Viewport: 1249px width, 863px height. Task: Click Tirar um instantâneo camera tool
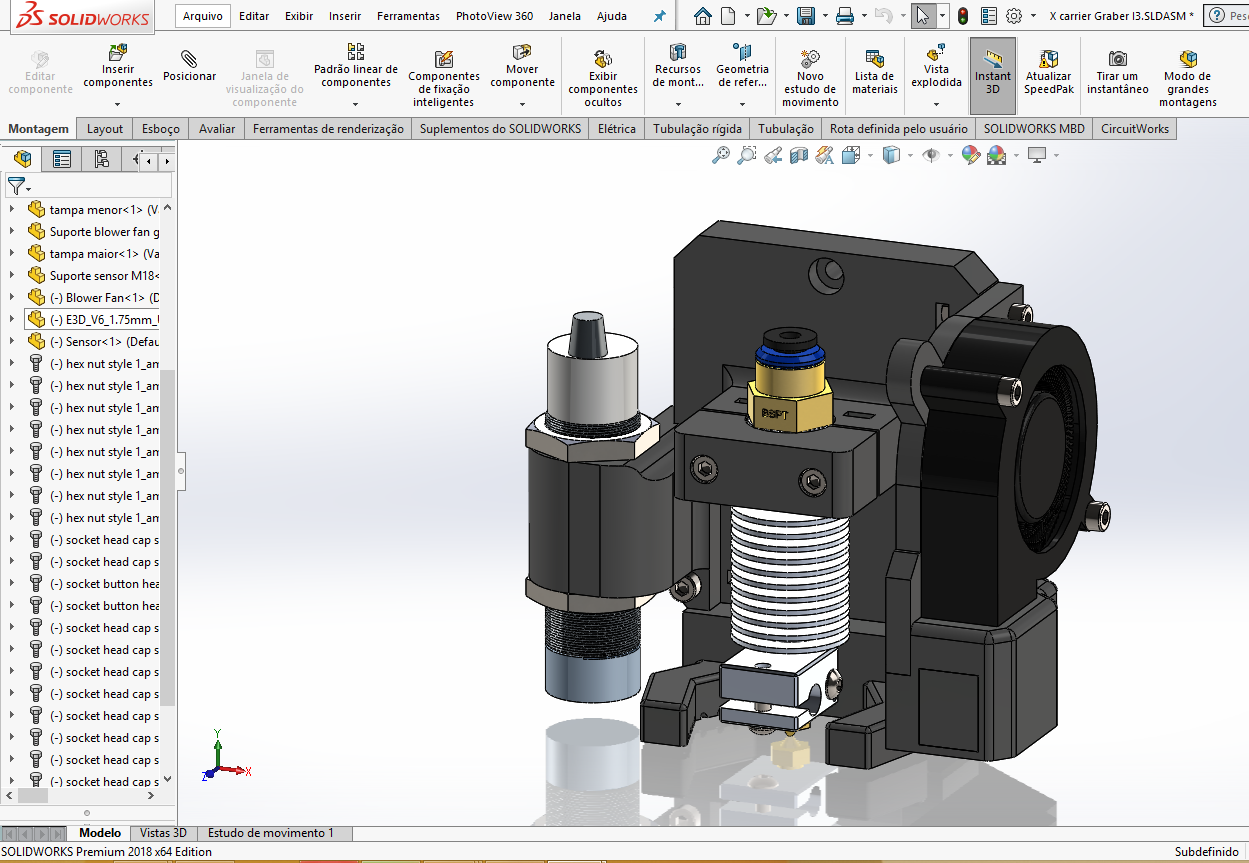[x=1117, y=72]
